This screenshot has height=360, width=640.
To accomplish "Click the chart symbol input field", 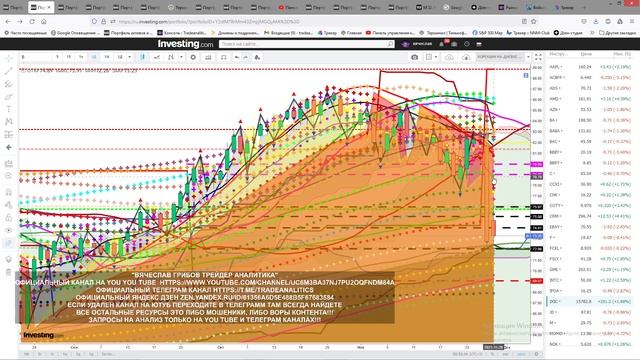I will tap(36, 57).
